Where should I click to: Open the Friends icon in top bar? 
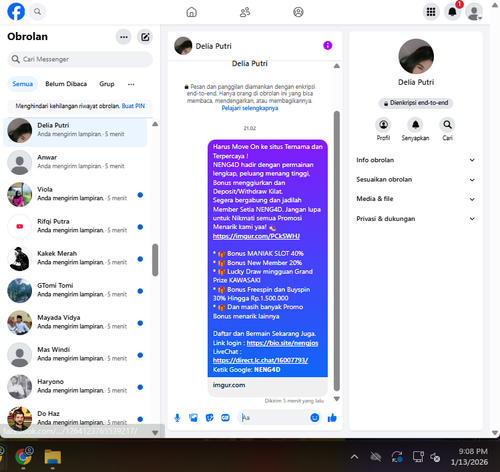click(x=245, y=12)
